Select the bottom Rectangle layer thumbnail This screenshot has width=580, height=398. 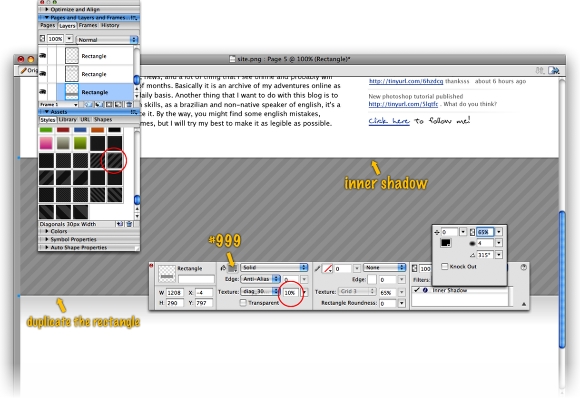tap(72, 92)
